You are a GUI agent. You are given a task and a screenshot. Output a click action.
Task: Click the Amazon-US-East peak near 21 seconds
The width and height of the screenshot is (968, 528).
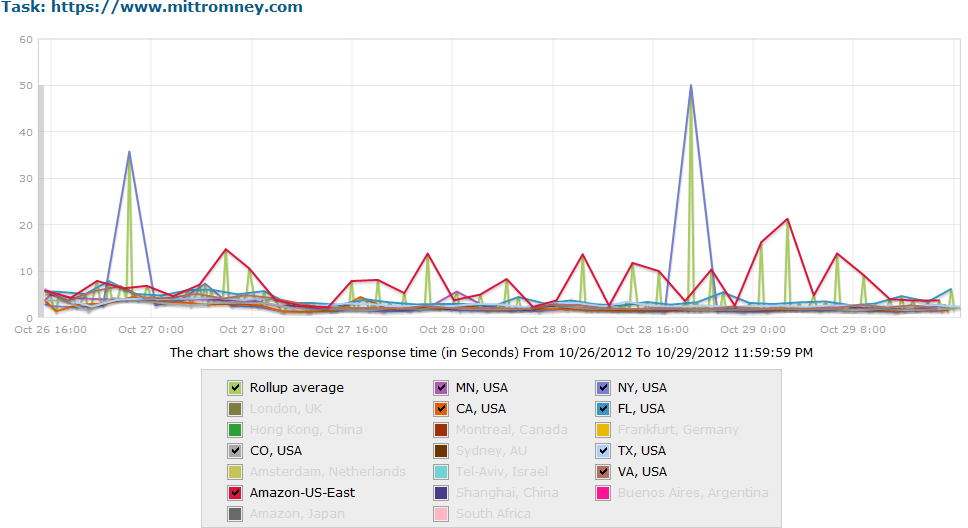(787, 219)
